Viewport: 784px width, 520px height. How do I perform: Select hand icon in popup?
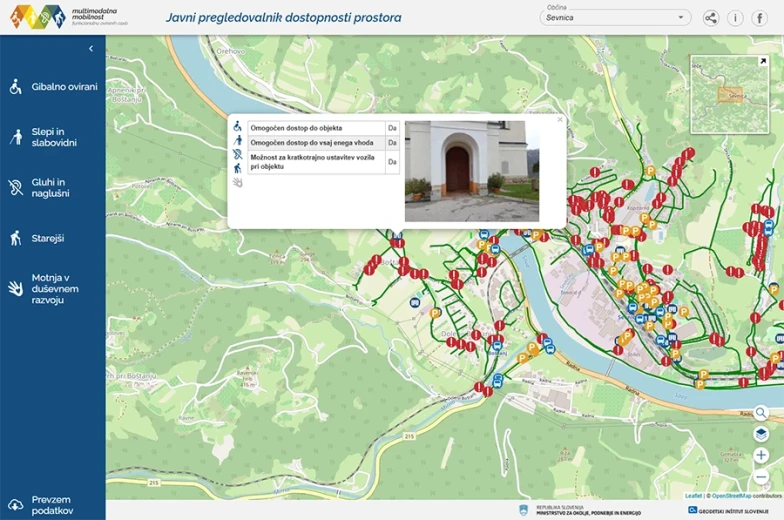click(238, 182)
